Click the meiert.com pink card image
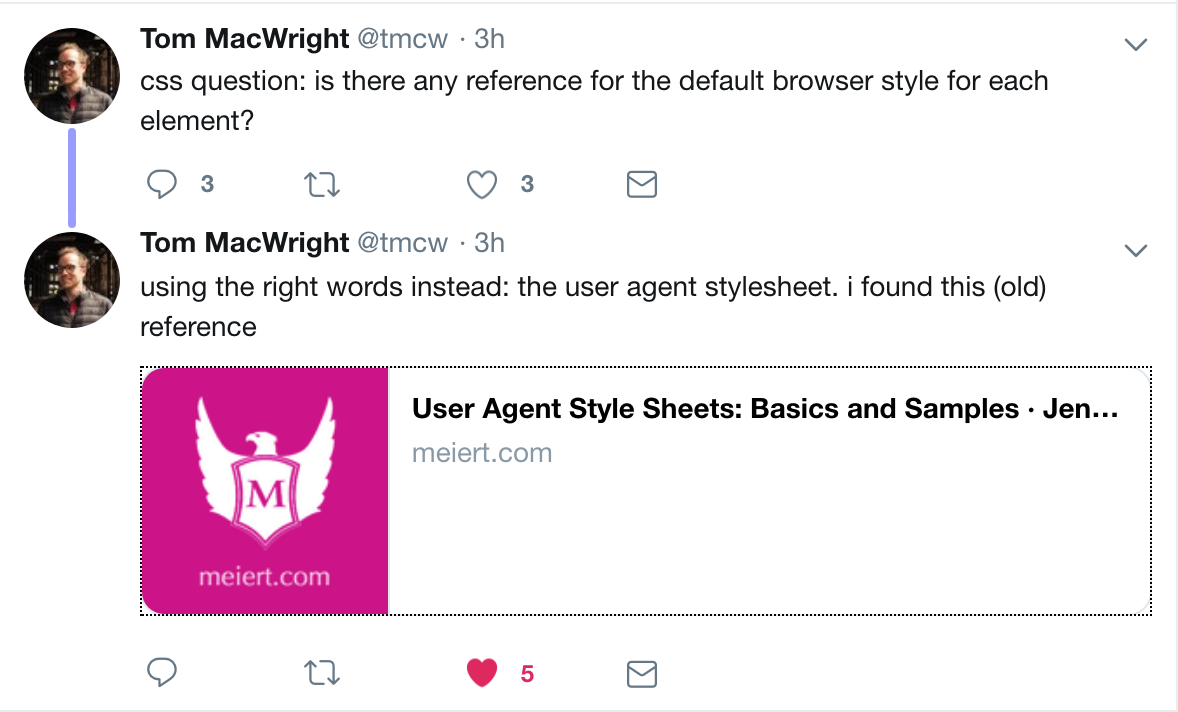This screenshot has height=712, width=1178. (265, 490)
